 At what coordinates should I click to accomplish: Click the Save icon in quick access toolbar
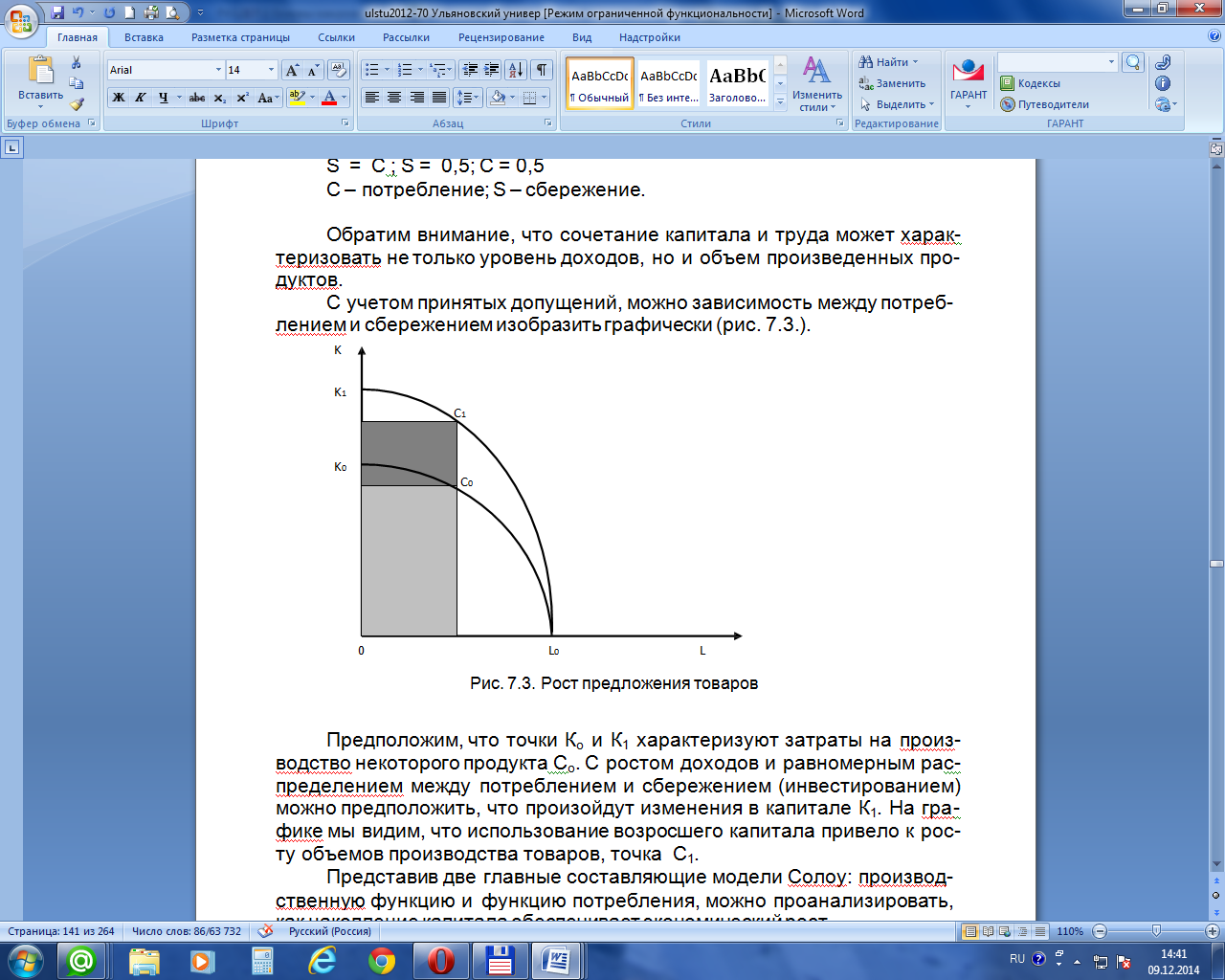coord(57,12)
